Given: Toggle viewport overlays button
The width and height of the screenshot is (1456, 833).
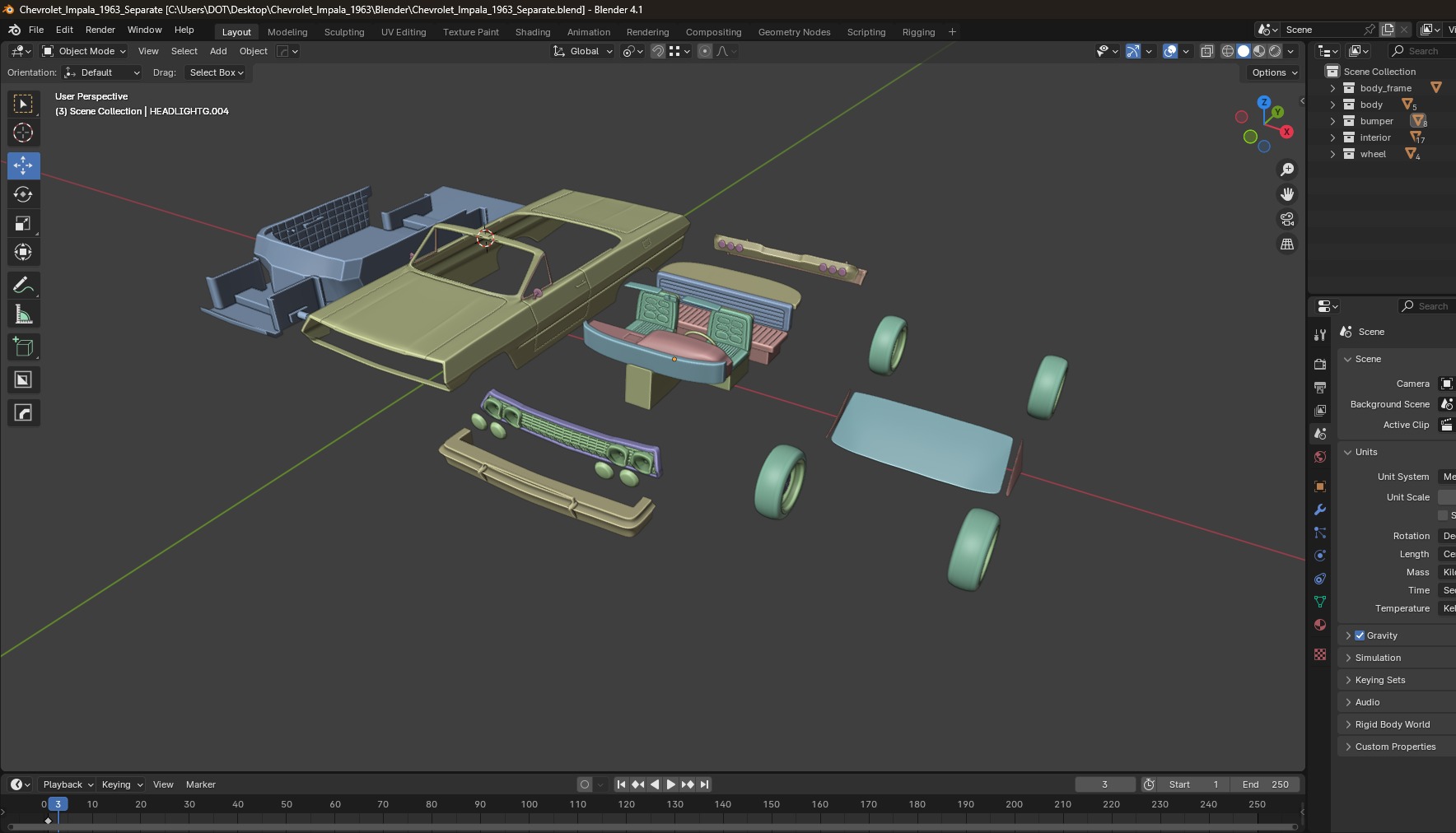Looking at the screenshot, I should click(x=1170, y=51).
